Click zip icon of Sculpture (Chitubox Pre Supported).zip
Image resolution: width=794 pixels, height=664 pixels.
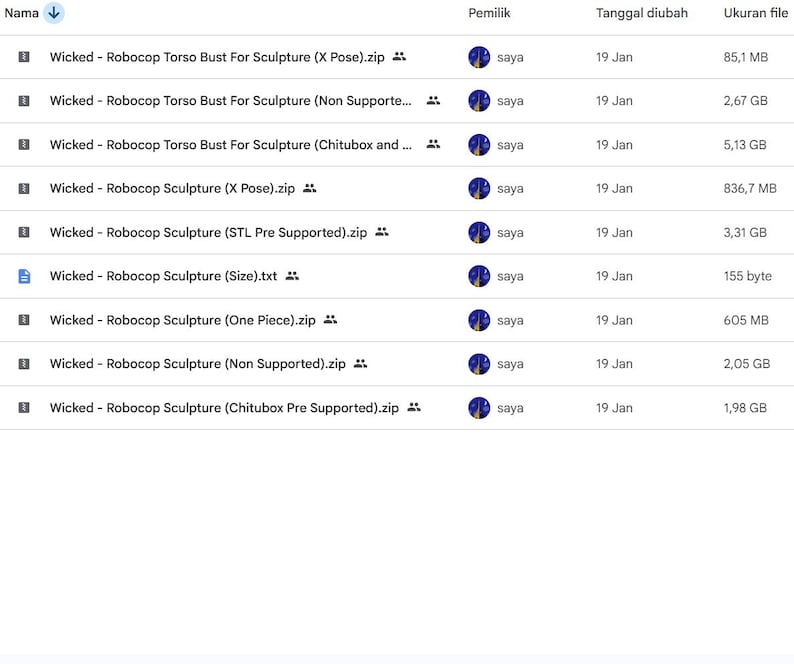[x=24, y=408]
